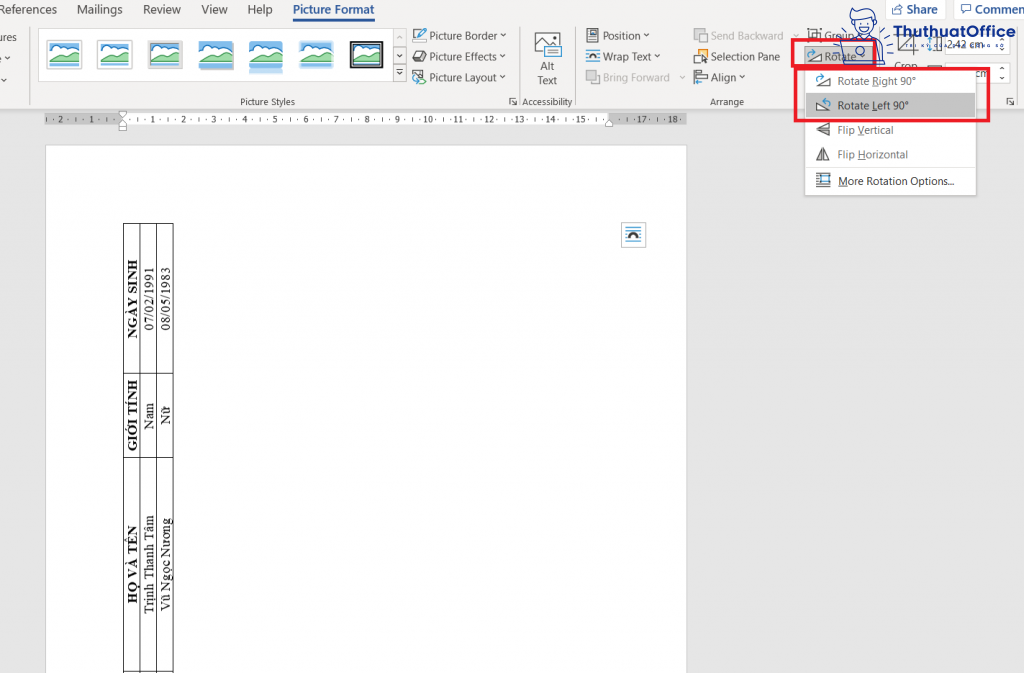This screenshot has width=1024, height=673.
Task: Click the layout options icon beside image
Action: (633, 235)
